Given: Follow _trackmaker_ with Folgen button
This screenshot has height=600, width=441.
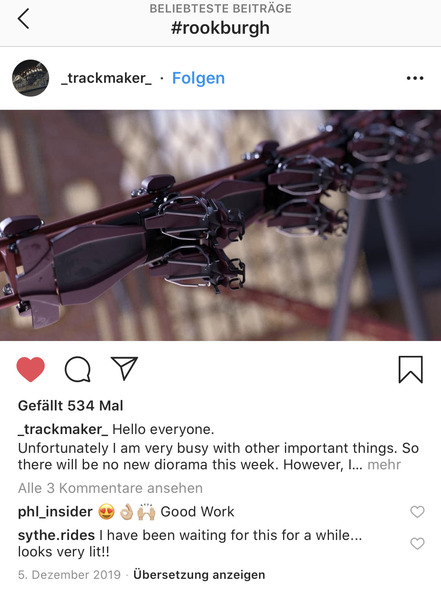Looking at the screenshot, I should 198,78.
